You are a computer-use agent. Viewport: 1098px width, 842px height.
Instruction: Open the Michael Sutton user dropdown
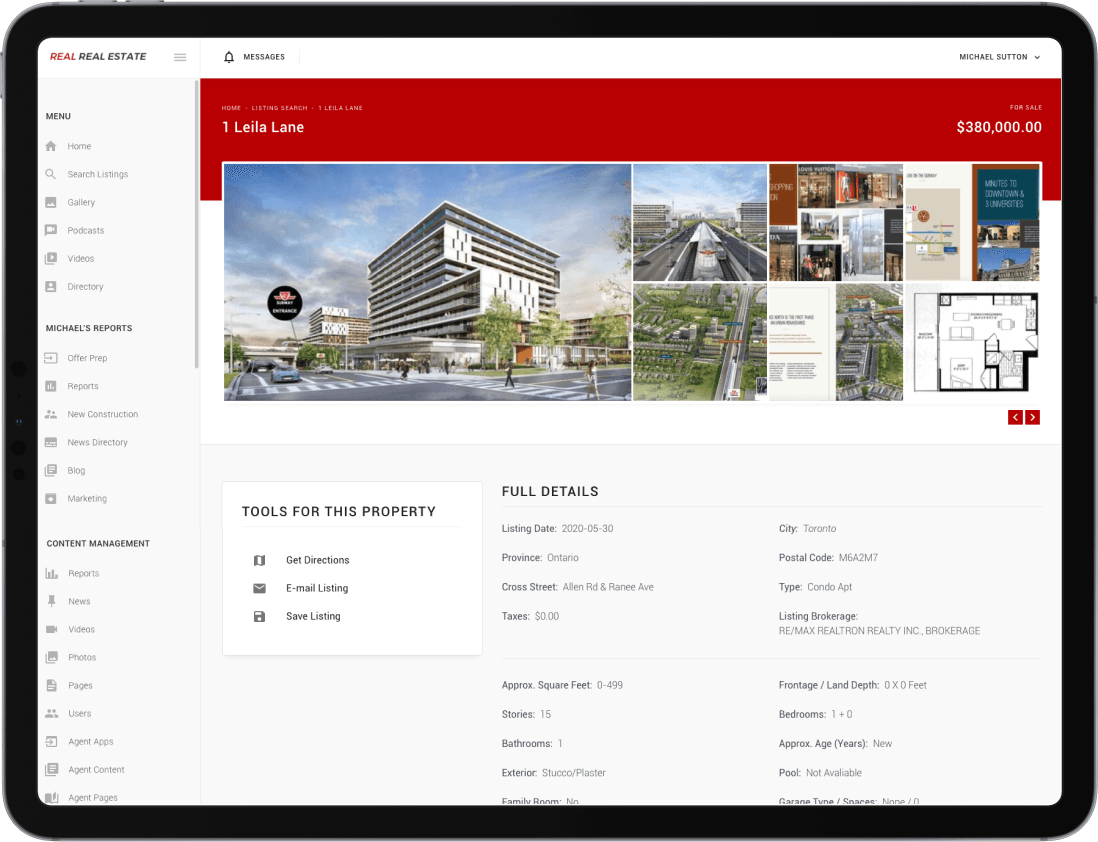999,57
